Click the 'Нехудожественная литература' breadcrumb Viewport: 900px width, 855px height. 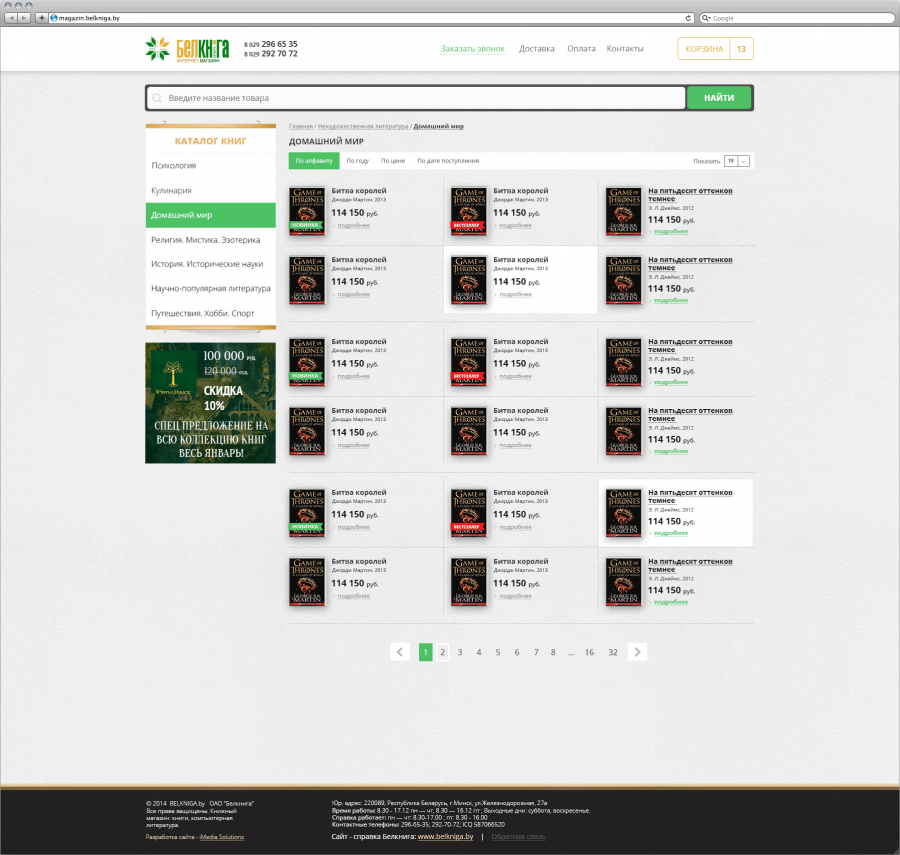click(x=363, y=126)
